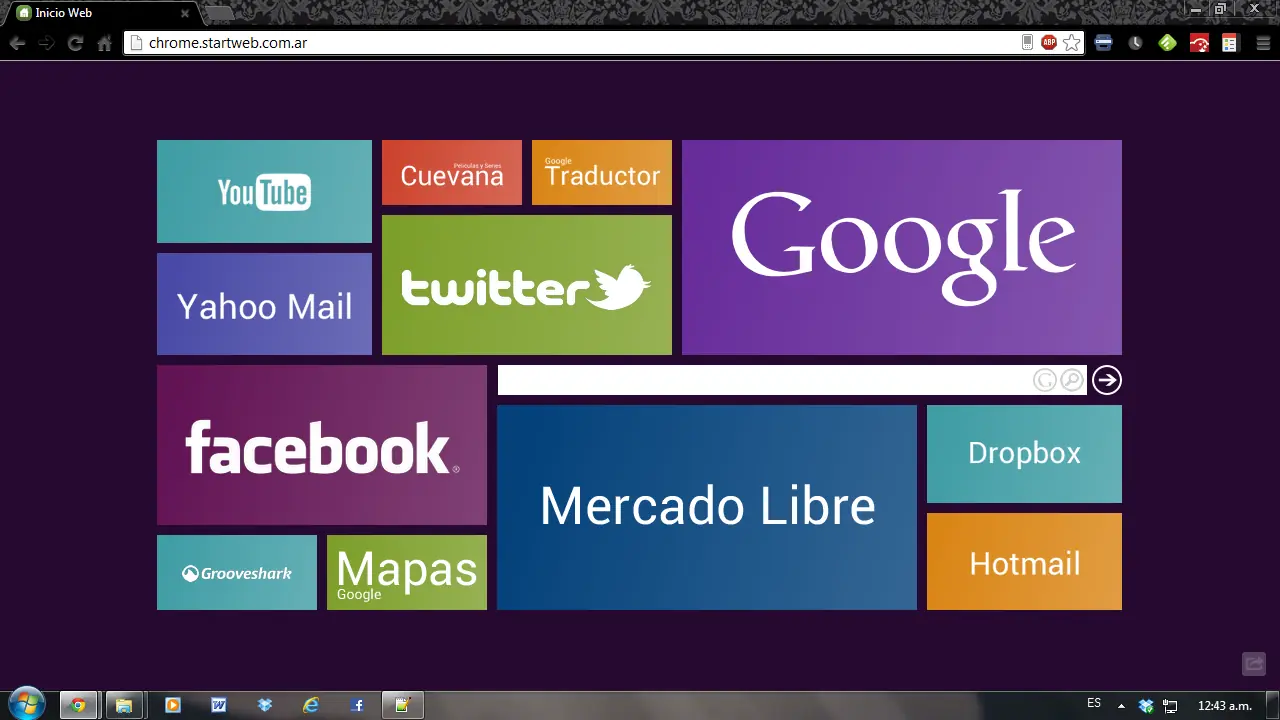This screenshot has width=1280, height=720.
Task: Open the Dropbox tile
Action: [x=1024, y=454]
